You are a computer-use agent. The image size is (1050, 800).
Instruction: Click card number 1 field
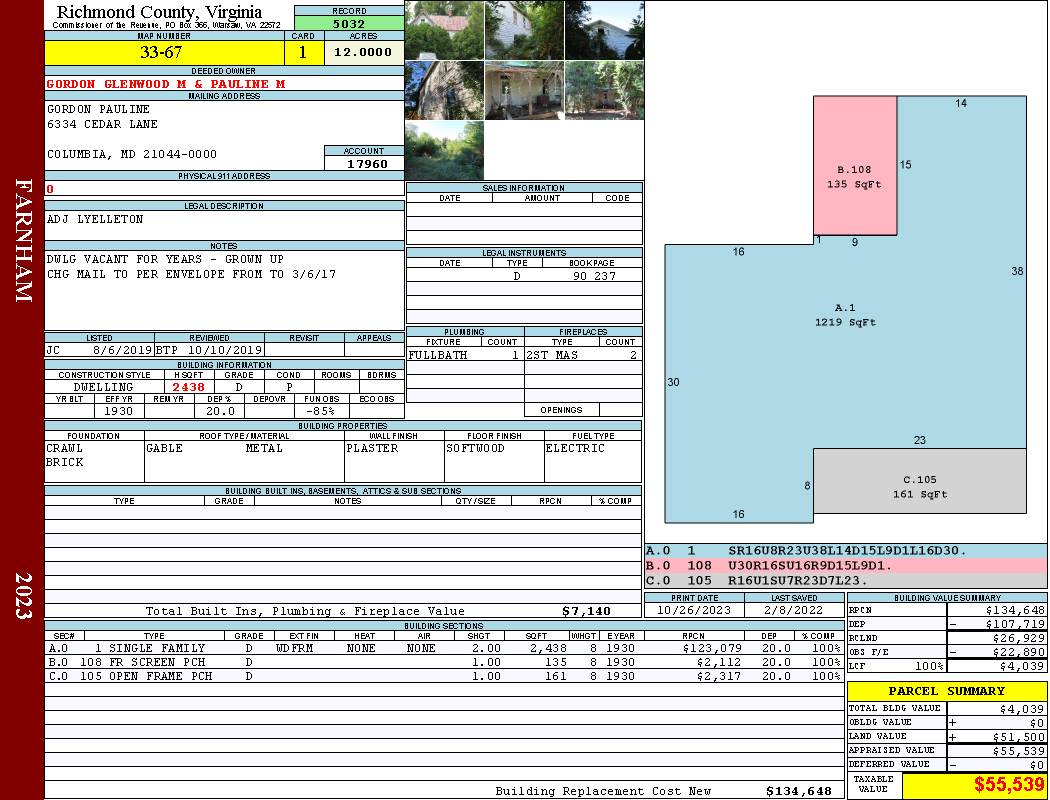303,52
